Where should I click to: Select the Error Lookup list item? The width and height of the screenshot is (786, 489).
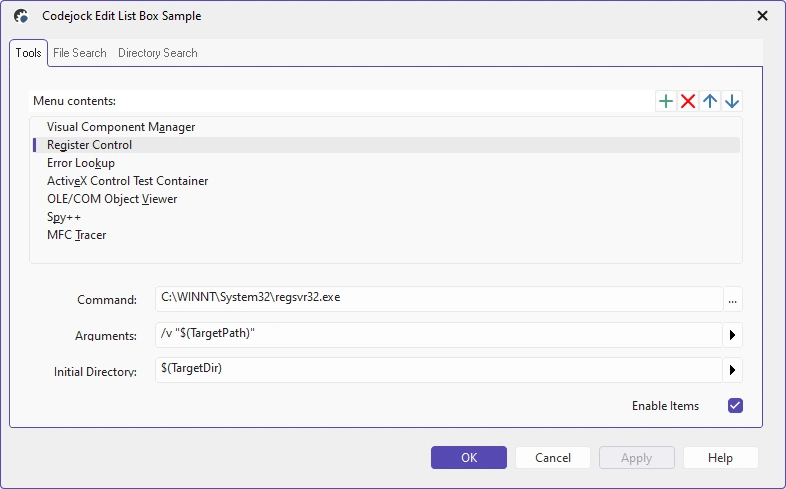click(x=386, y=163)
